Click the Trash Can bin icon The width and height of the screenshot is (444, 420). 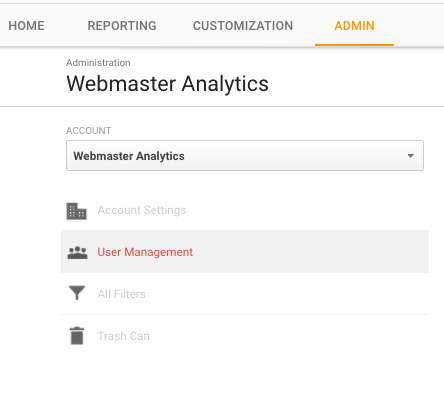[x=77, y=335]
